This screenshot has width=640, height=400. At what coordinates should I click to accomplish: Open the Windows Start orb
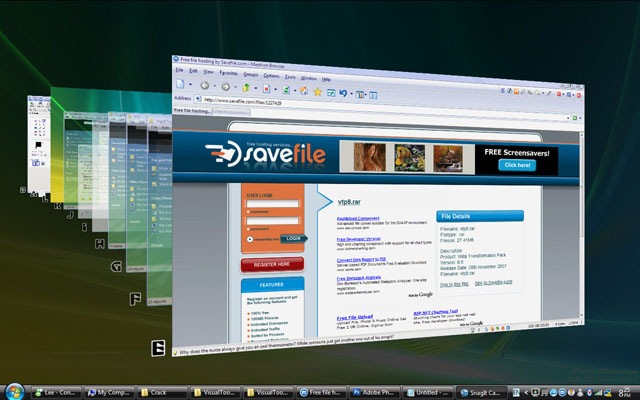click(15, 392)
